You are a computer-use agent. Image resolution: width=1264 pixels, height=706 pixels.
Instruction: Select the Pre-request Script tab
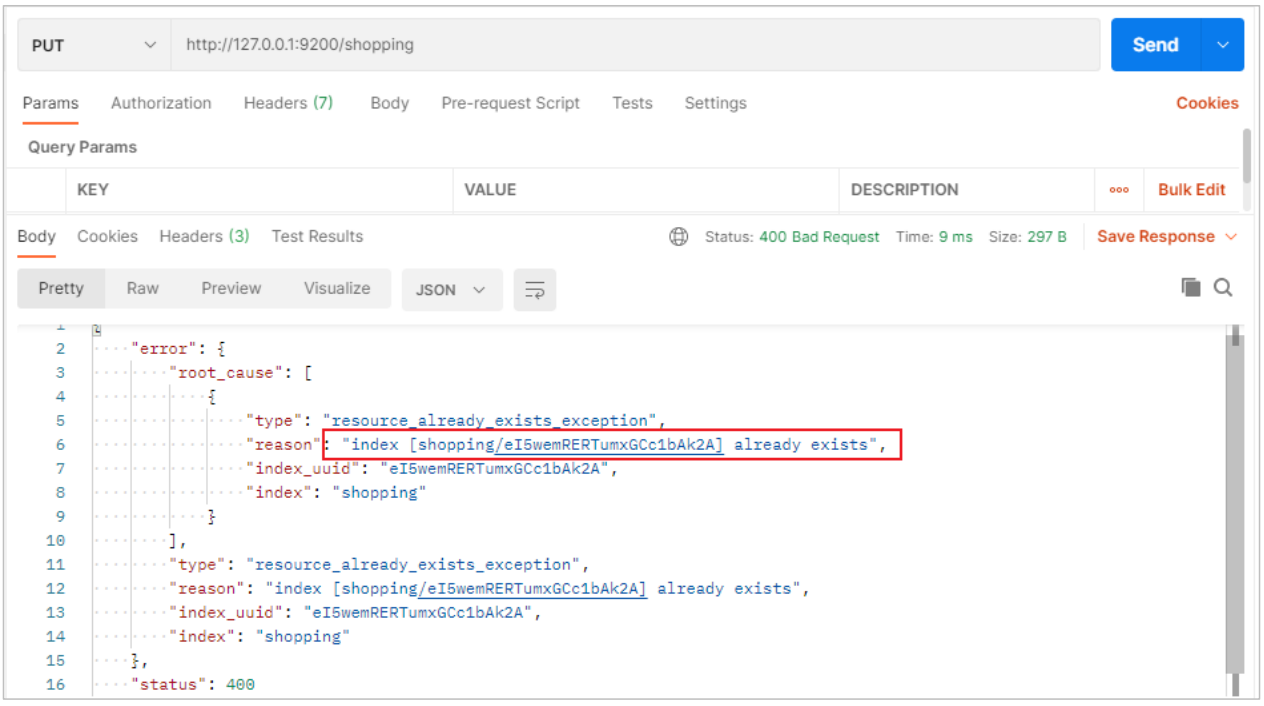[x=510, y=103]
